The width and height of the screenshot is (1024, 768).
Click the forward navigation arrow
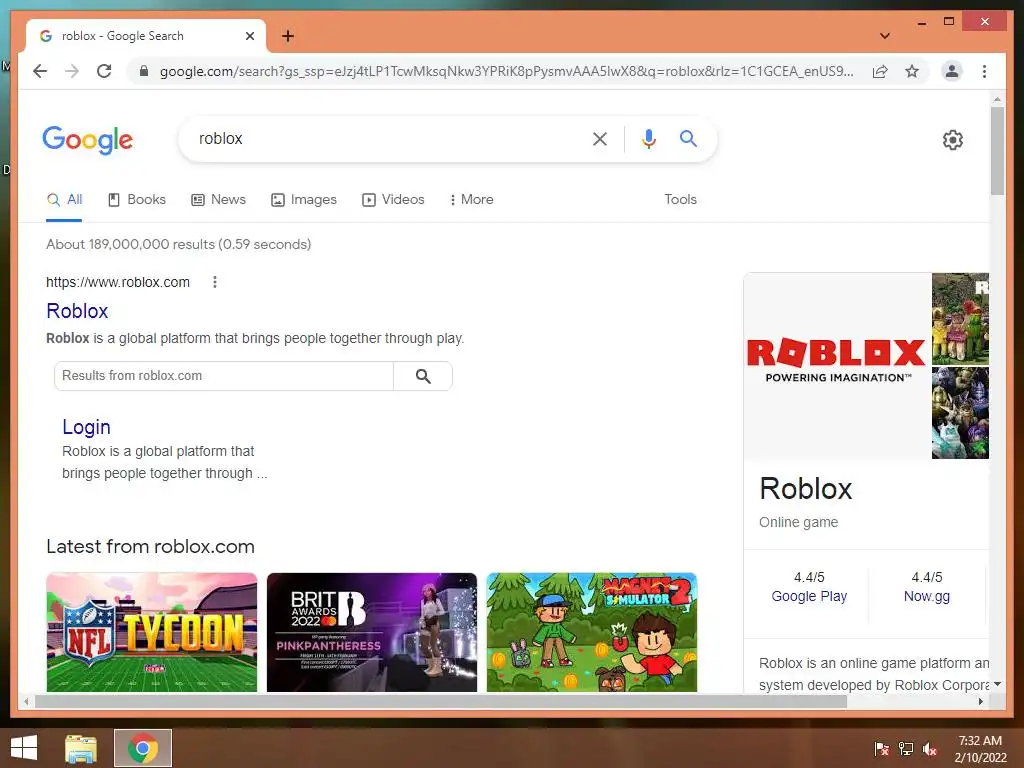[x=72, y=71]
